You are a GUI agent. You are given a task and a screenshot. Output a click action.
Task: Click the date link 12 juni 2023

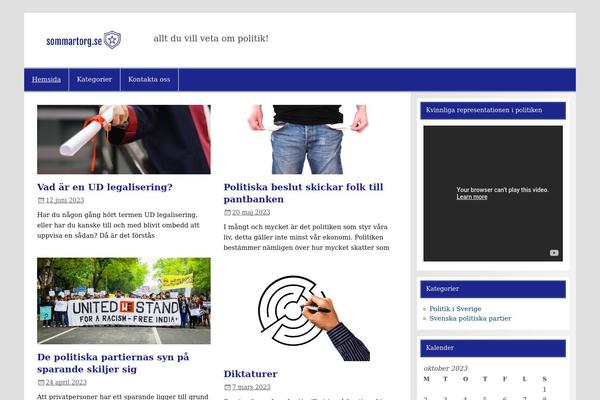tap(65, 200)
